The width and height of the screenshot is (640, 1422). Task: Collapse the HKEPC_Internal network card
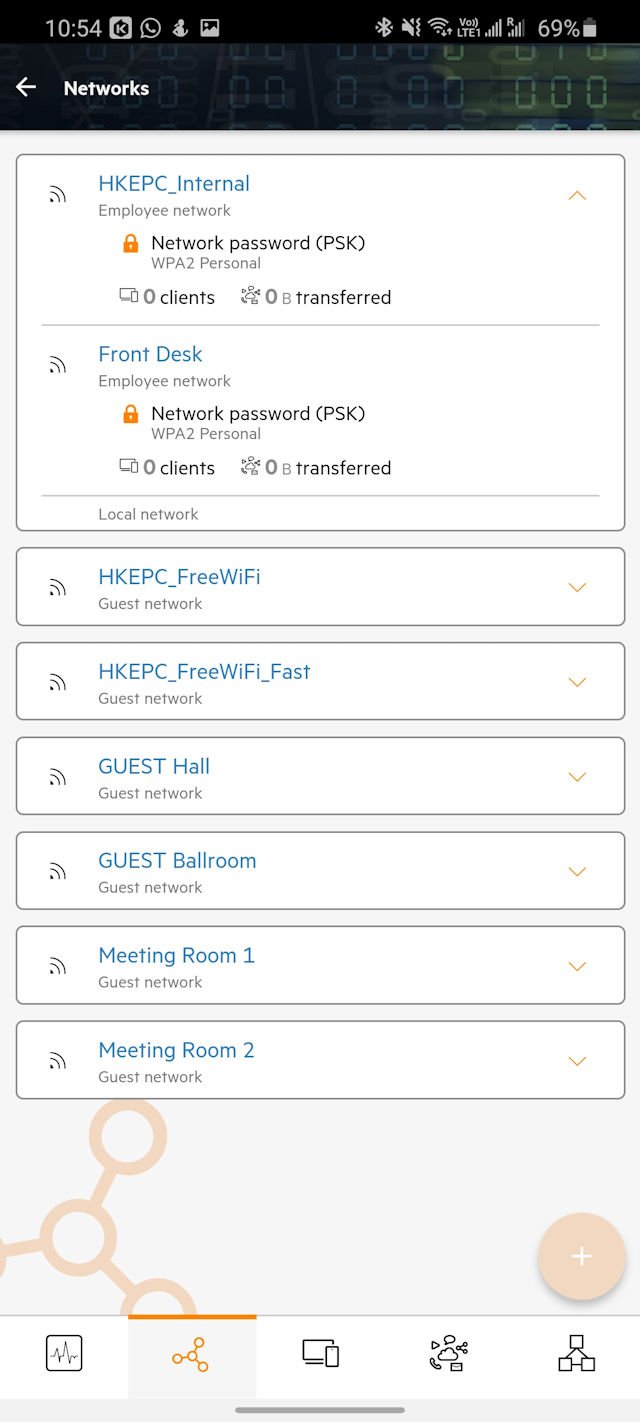tap(577, 195)
